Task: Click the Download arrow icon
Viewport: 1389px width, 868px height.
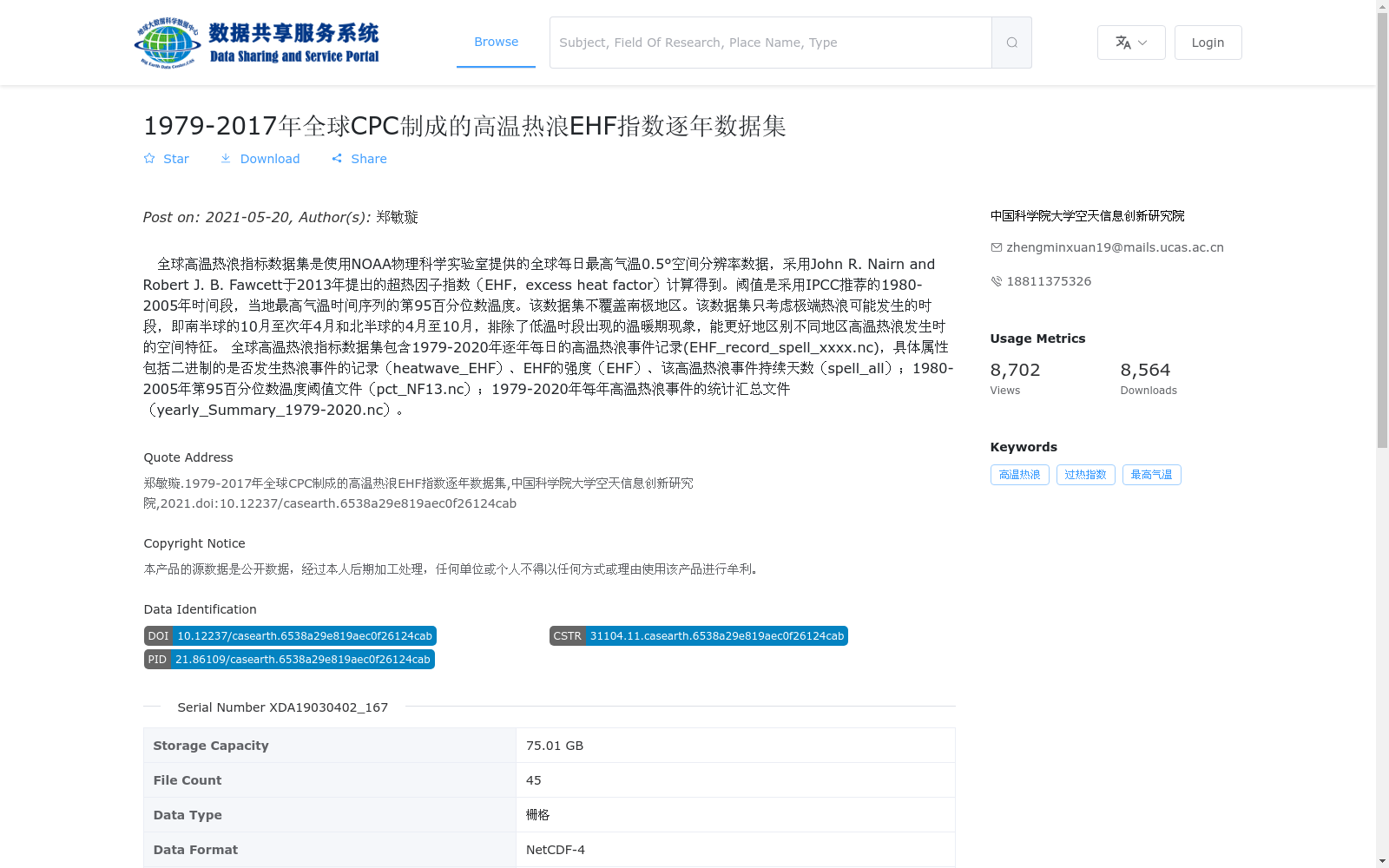Action: (226, 159)
